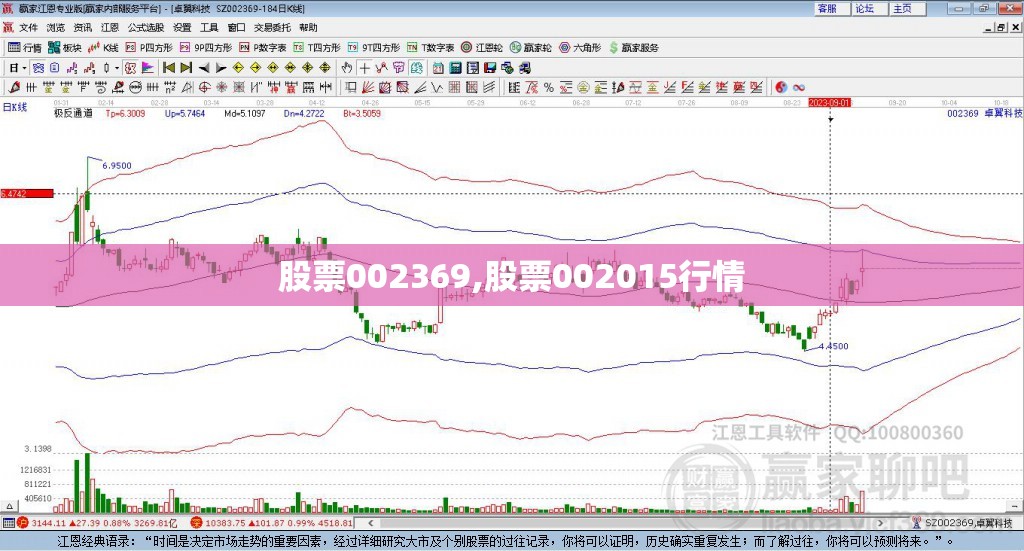
Task: Click the Bt=3.5059 indicator value
Action: pyautogui.click(x=362, y=113)
